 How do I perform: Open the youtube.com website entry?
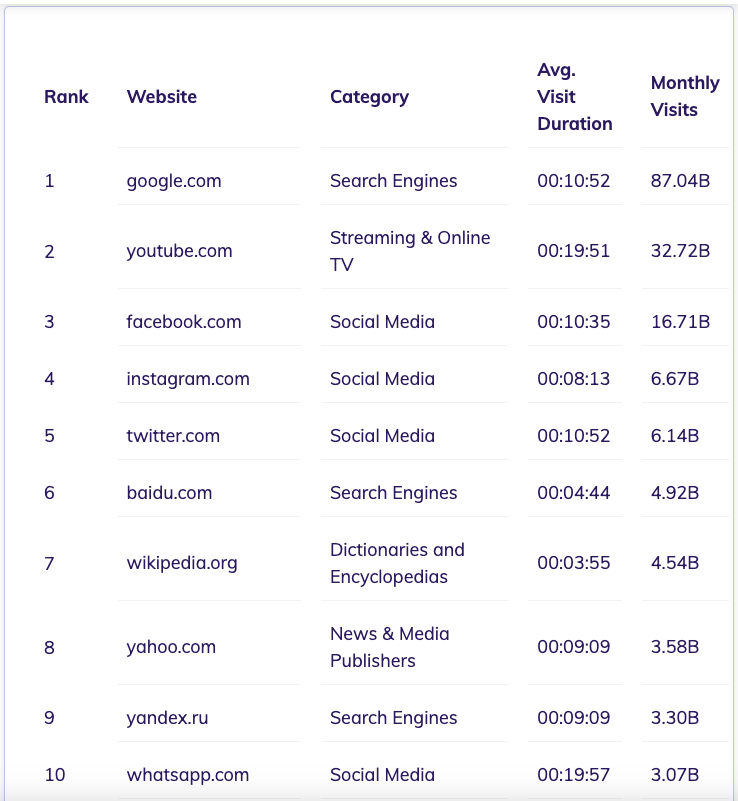[179, 251]
